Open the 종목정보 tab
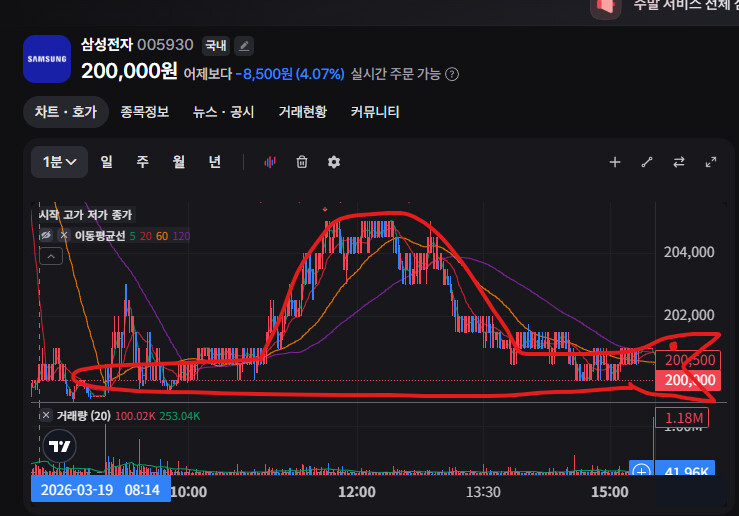This screenshot has width=739, height=516. click(x=145, y=112)
